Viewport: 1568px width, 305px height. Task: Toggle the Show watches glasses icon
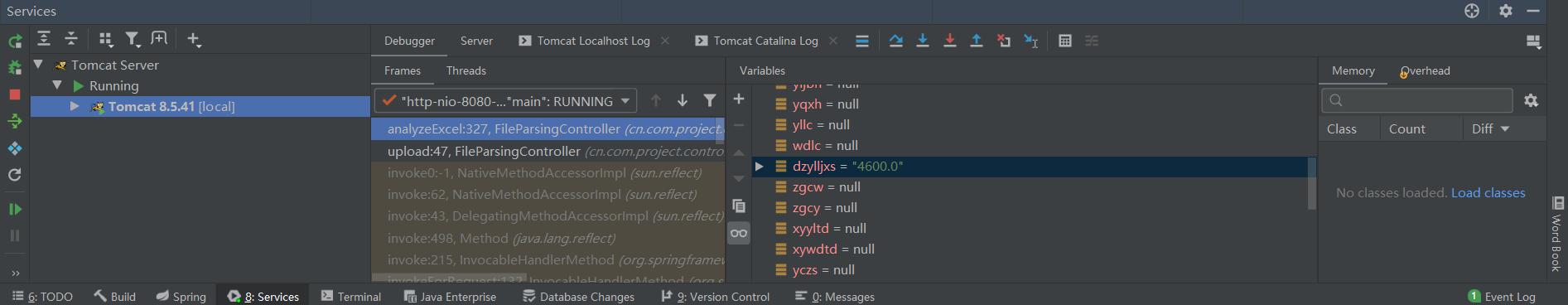tap(739, 233)
